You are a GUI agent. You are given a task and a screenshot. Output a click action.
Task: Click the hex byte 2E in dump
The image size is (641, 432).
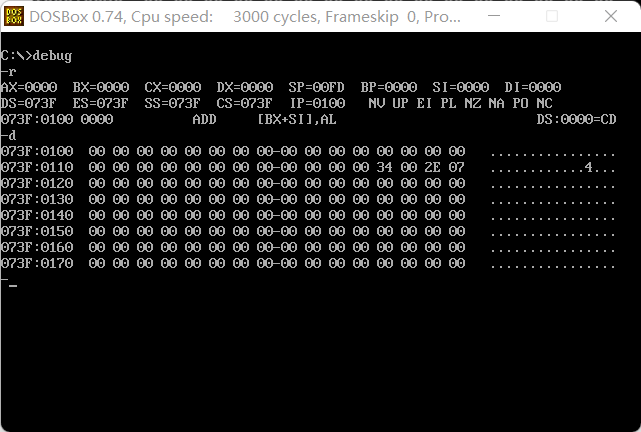433,167
